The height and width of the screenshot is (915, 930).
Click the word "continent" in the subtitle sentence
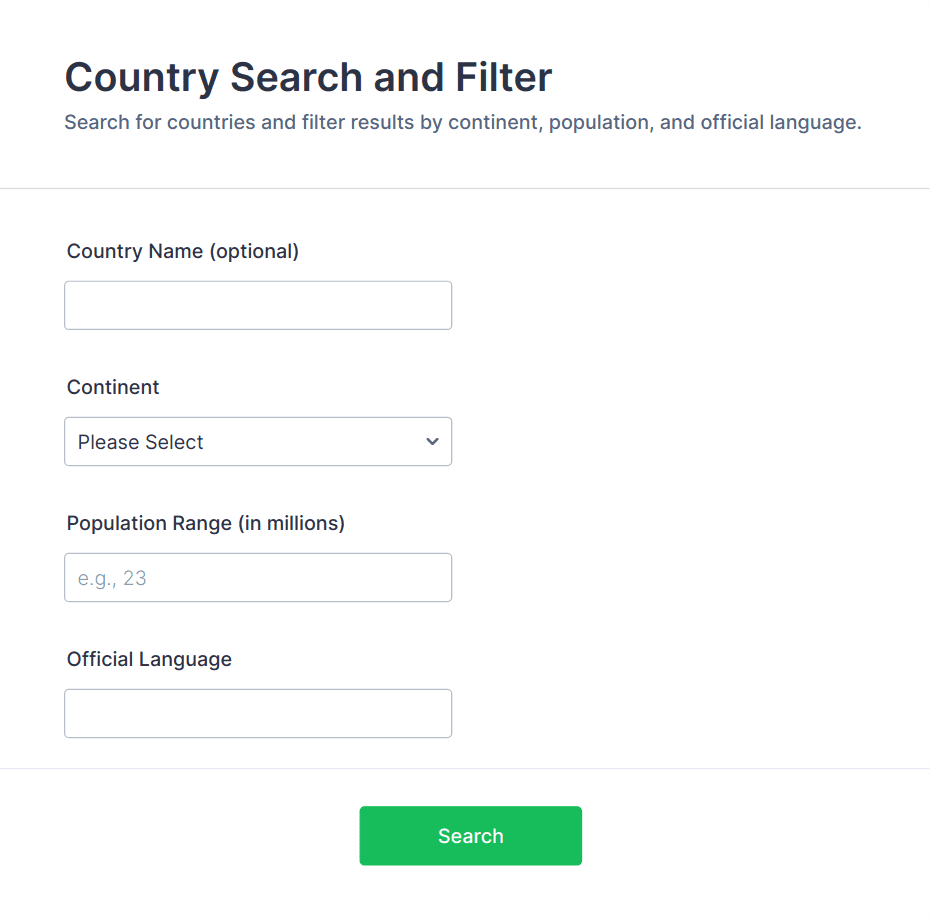pos(493,123)
